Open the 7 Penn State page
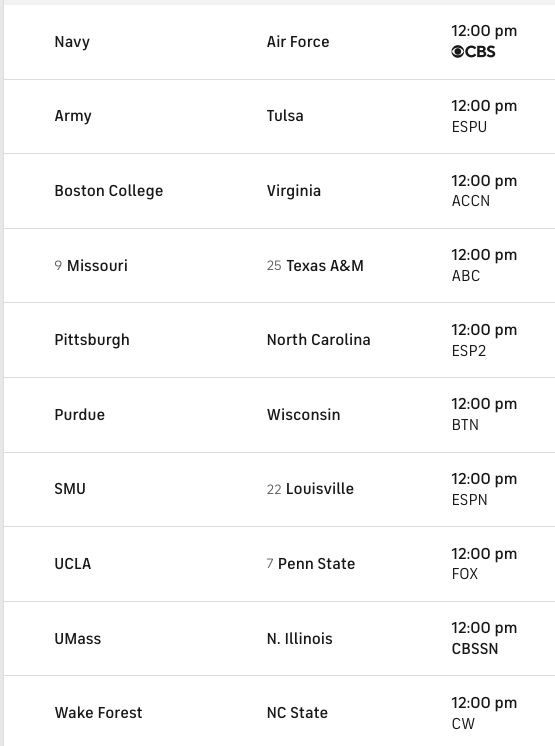This screenshot has width=555, height=746. [311, 564]
